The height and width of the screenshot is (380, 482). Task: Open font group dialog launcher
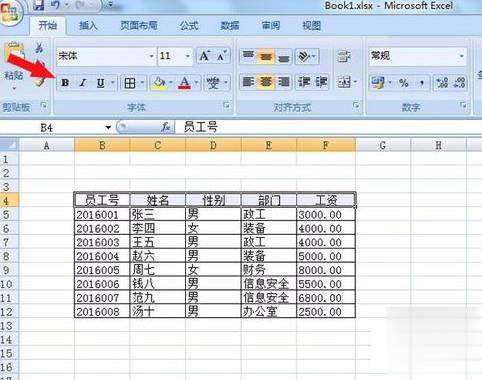tap(227, 106)
